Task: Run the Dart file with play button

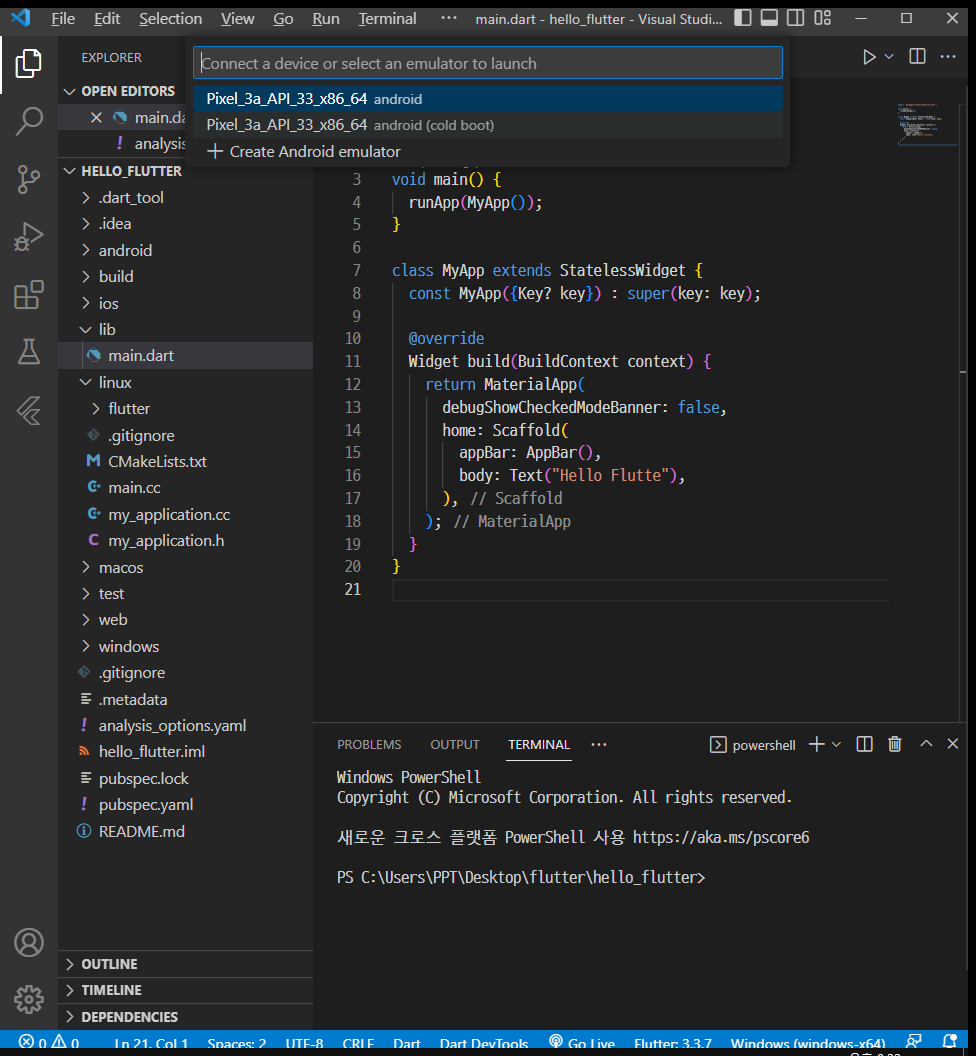Action: coord(869,57)
